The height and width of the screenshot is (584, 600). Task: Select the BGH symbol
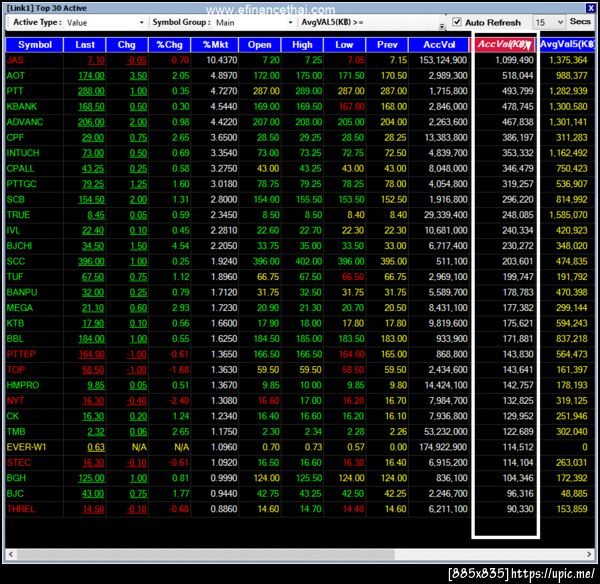pos(16,478)
